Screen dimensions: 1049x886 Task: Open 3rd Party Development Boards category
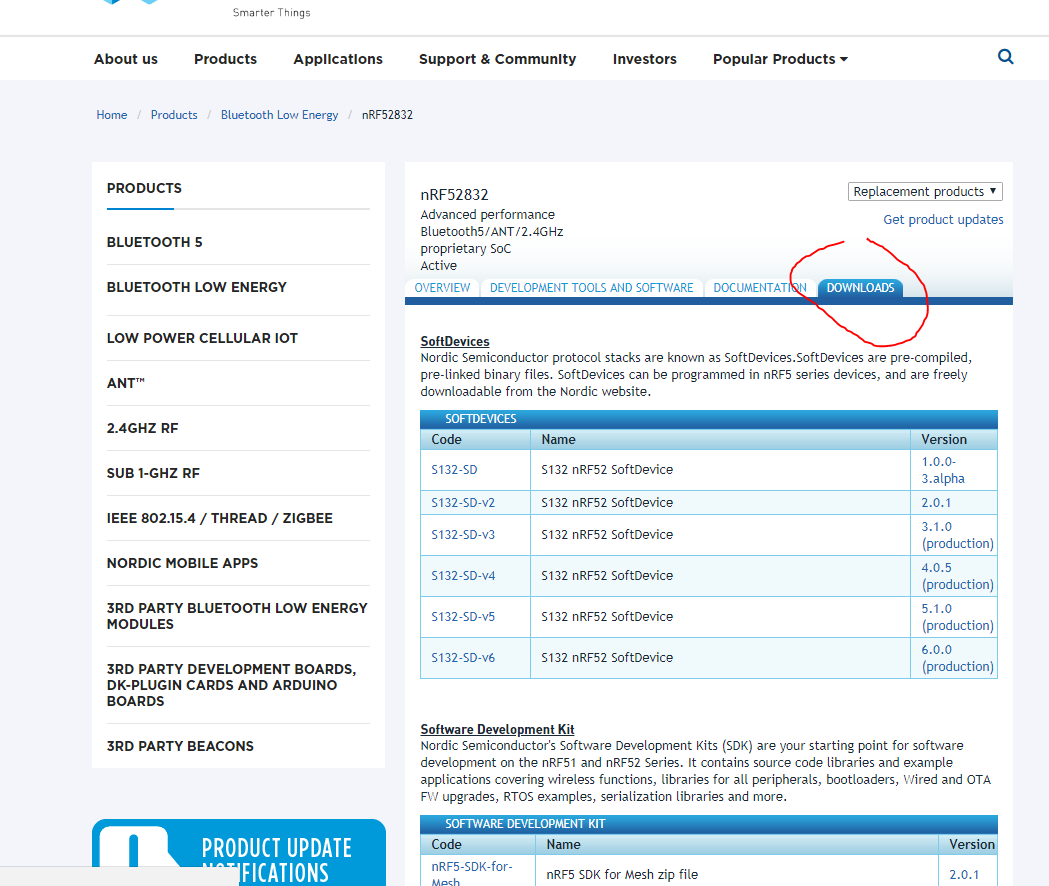pyautogui.click(x=231, y=685)
